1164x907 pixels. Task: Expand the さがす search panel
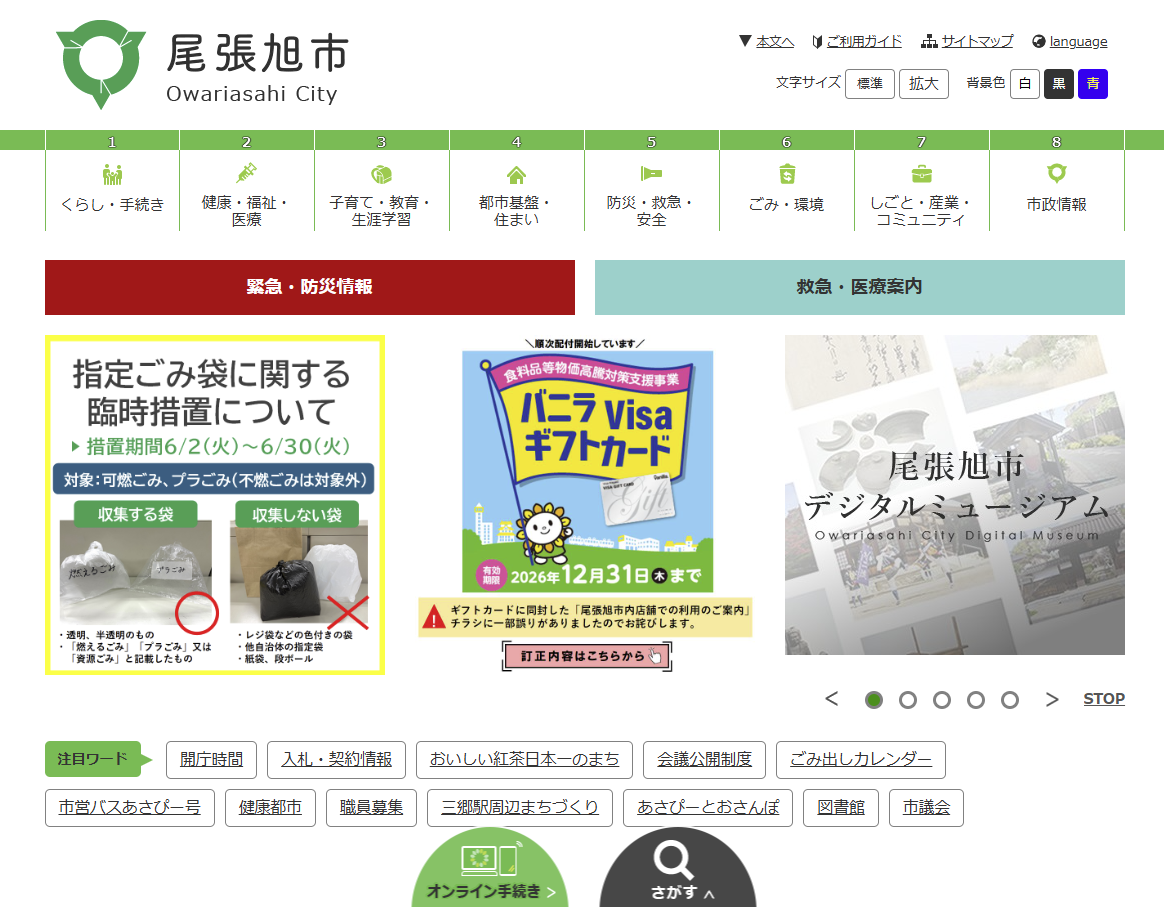678,868
